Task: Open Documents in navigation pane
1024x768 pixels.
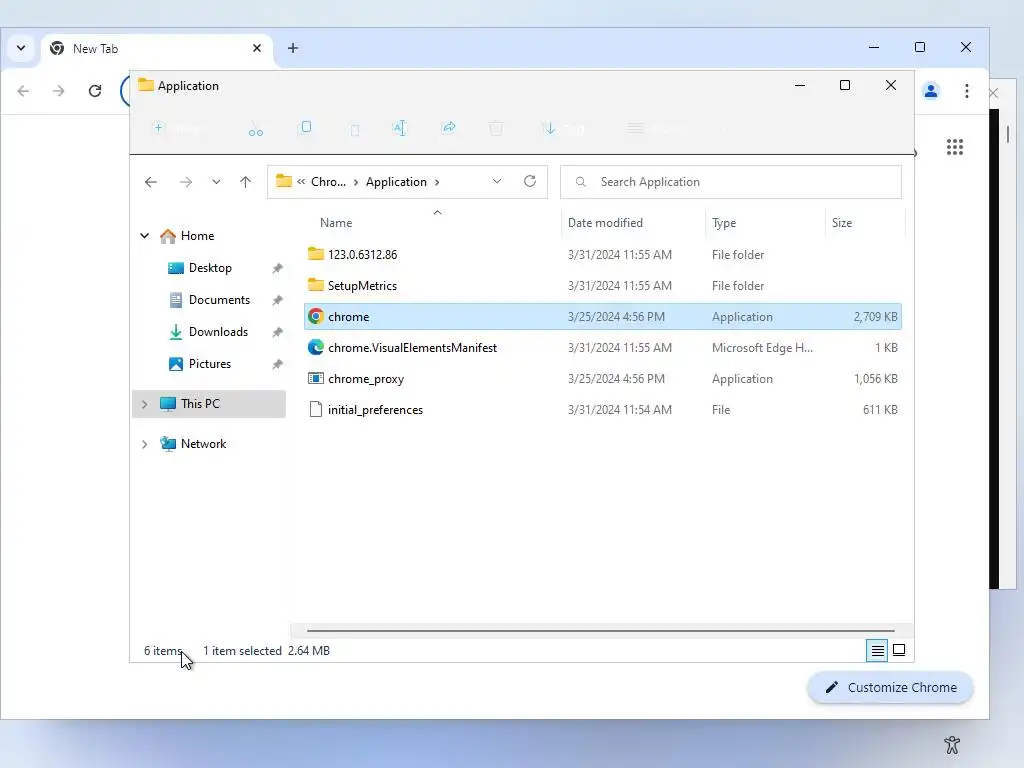Action: (x=219, y=300)
